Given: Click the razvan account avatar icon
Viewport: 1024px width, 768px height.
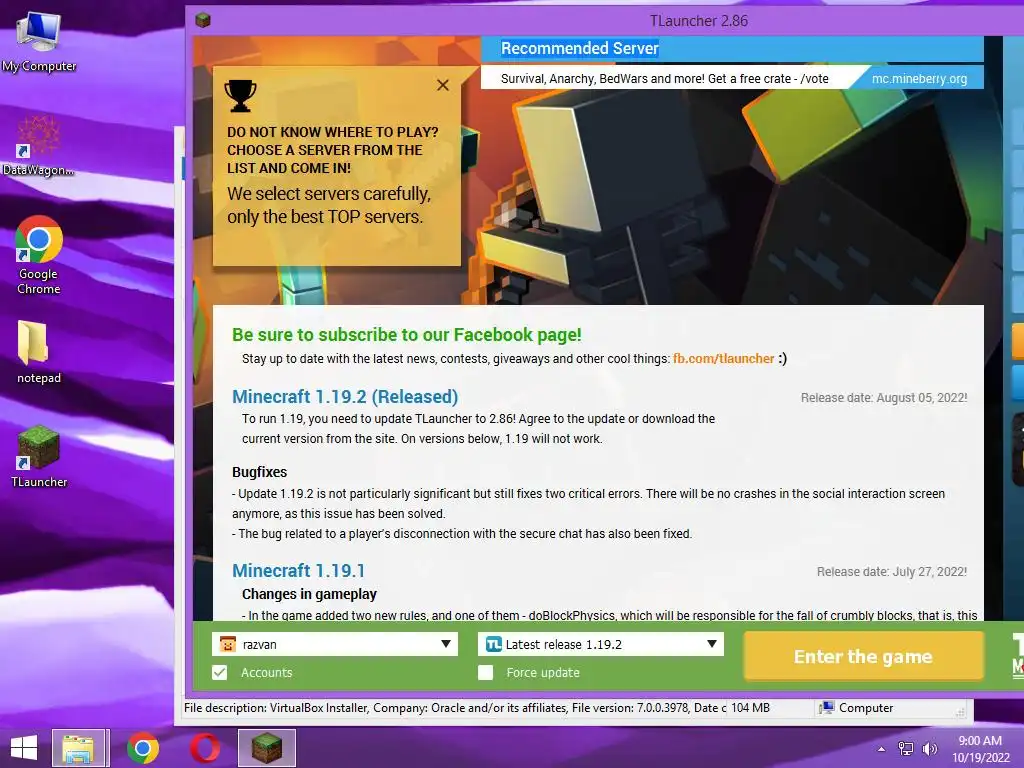Looking at the screenshot, I should coord(228,644).
